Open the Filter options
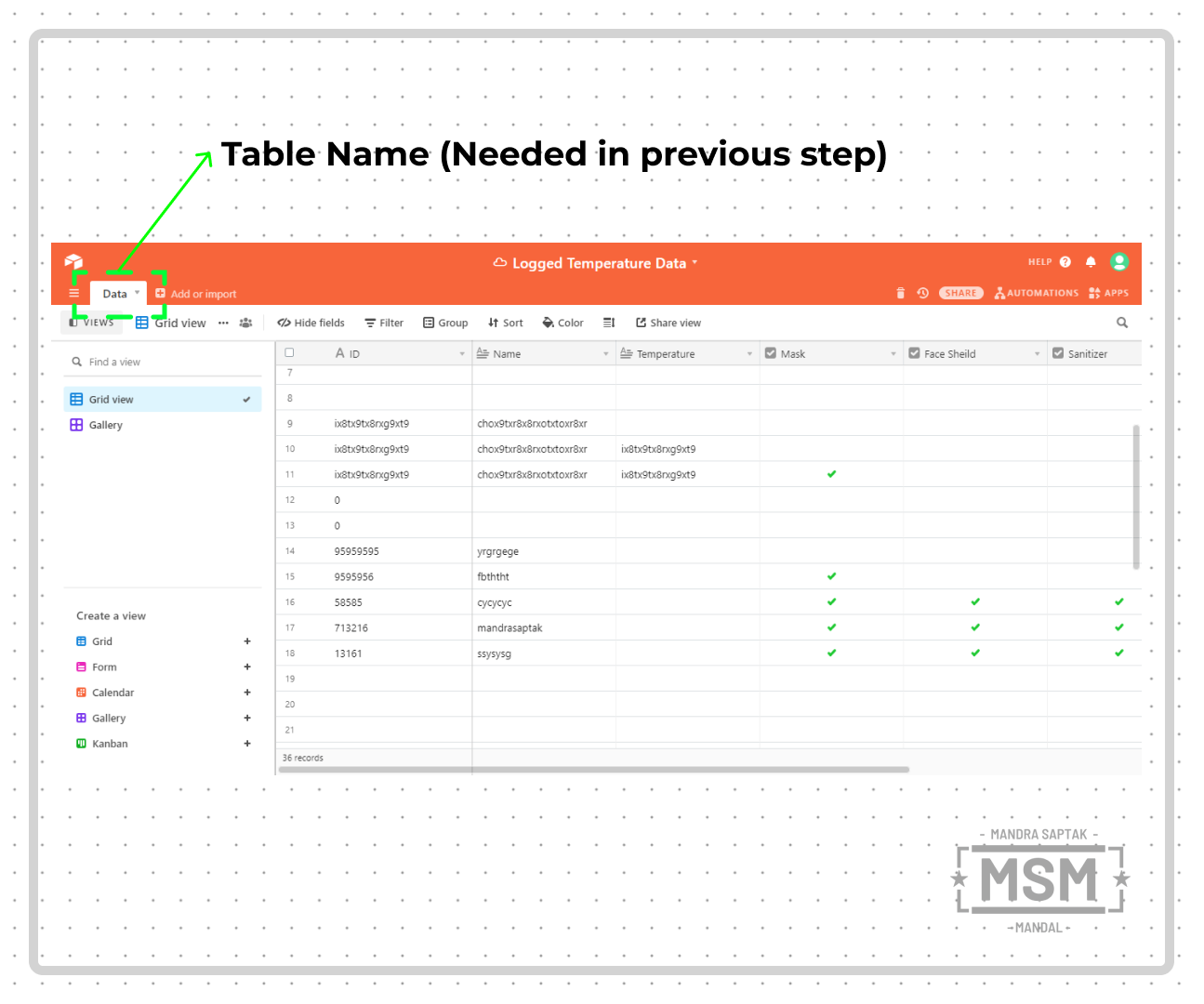This screenshot has width=1204, height=1004. click(384, 324)
